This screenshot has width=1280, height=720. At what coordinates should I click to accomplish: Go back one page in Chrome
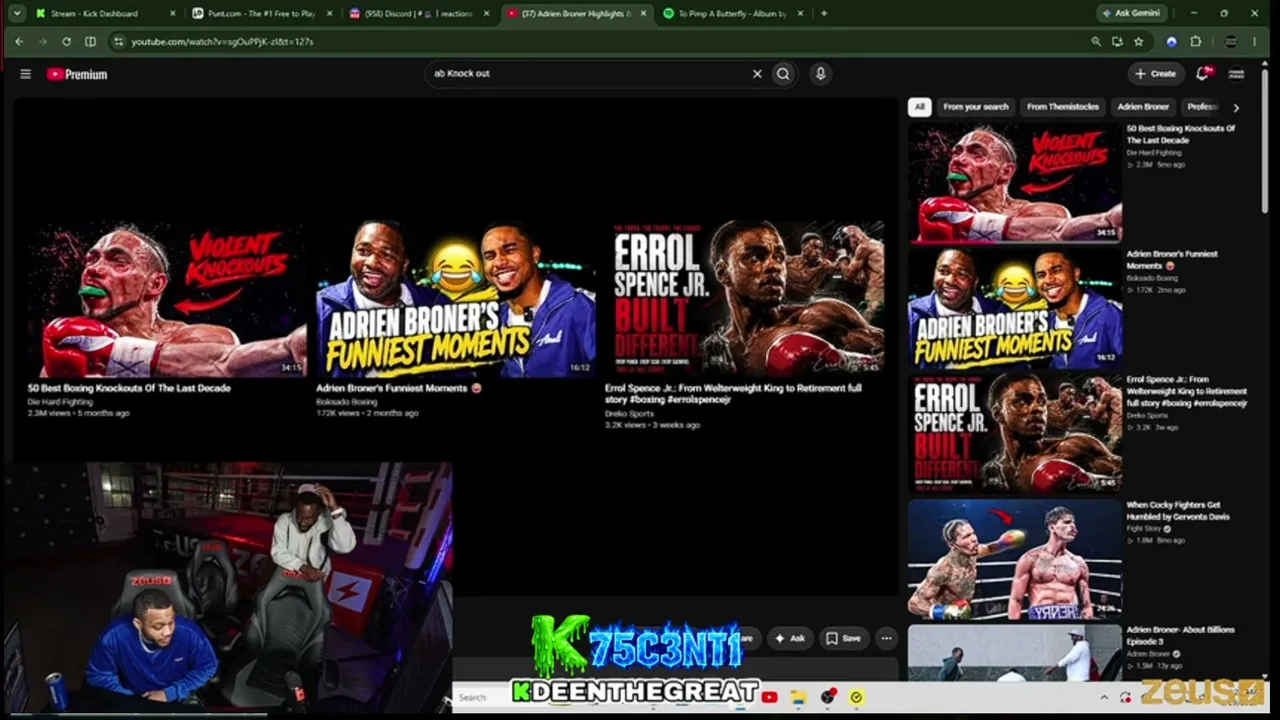coord(19,42)
